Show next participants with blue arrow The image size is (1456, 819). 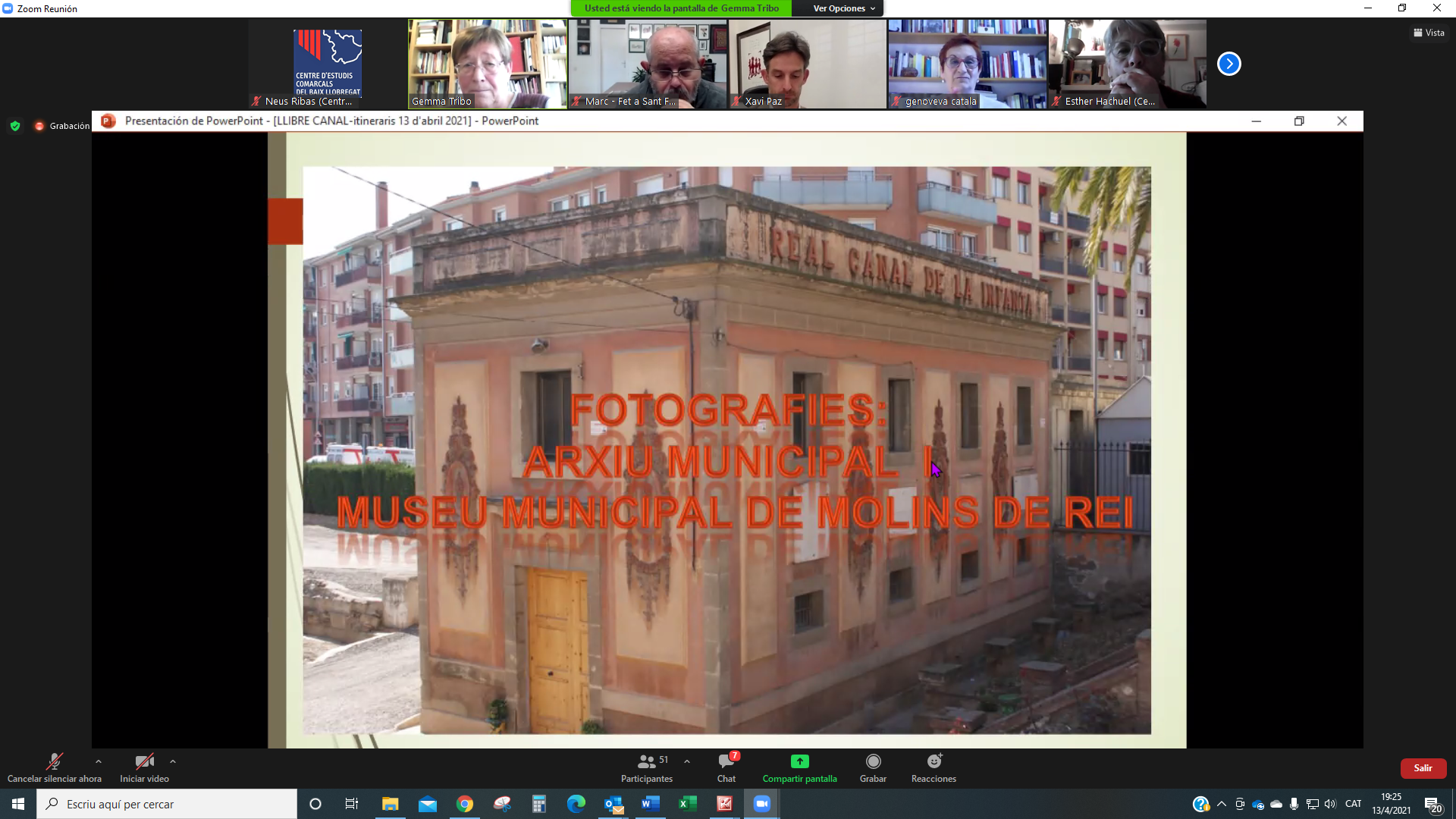tap(1228, 64)
